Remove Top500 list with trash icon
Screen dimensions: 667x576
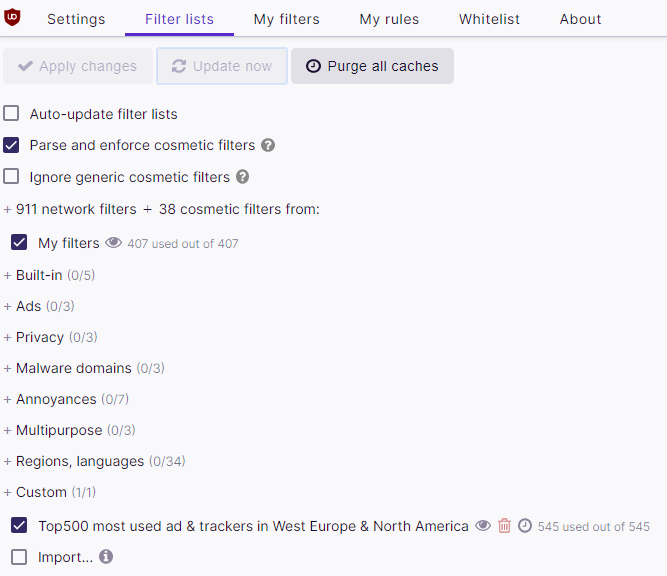click(504, 526)
